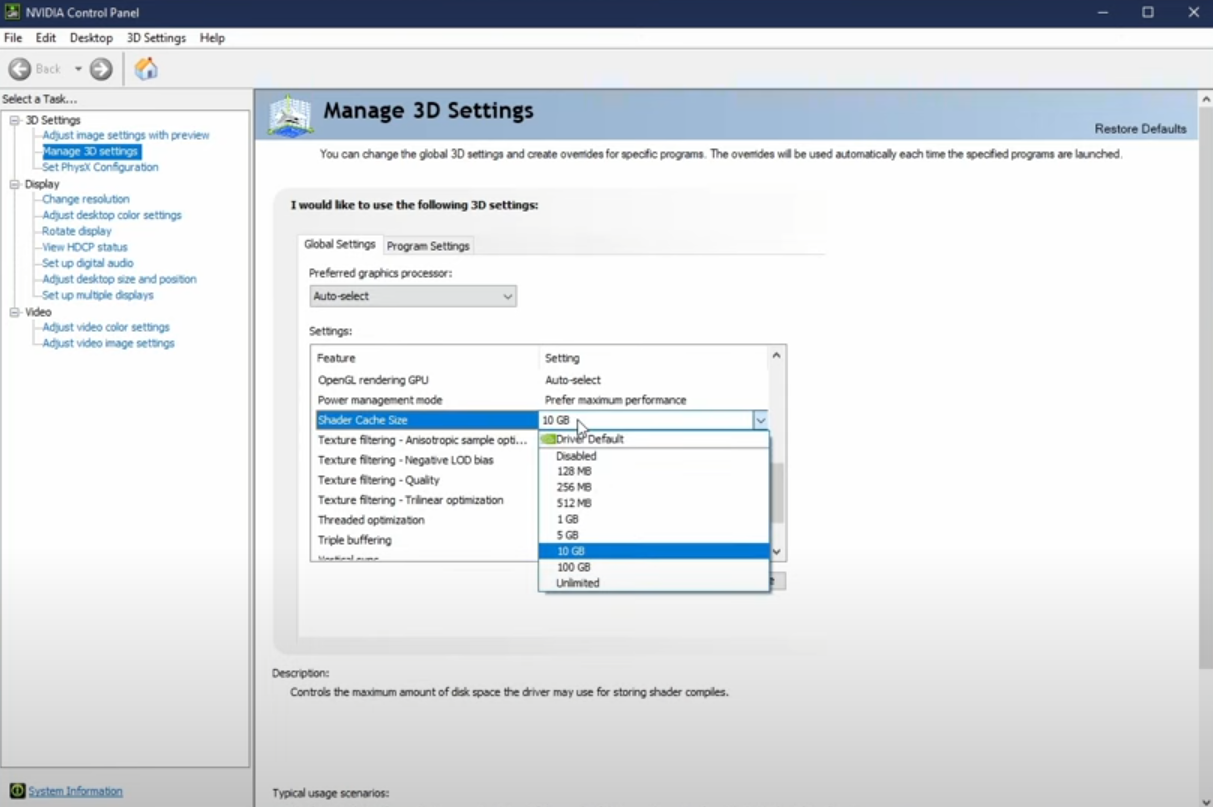The height and width of the screenshot is (807, 1213).
Task: Click the System Information link
Action: coord(75,791)
